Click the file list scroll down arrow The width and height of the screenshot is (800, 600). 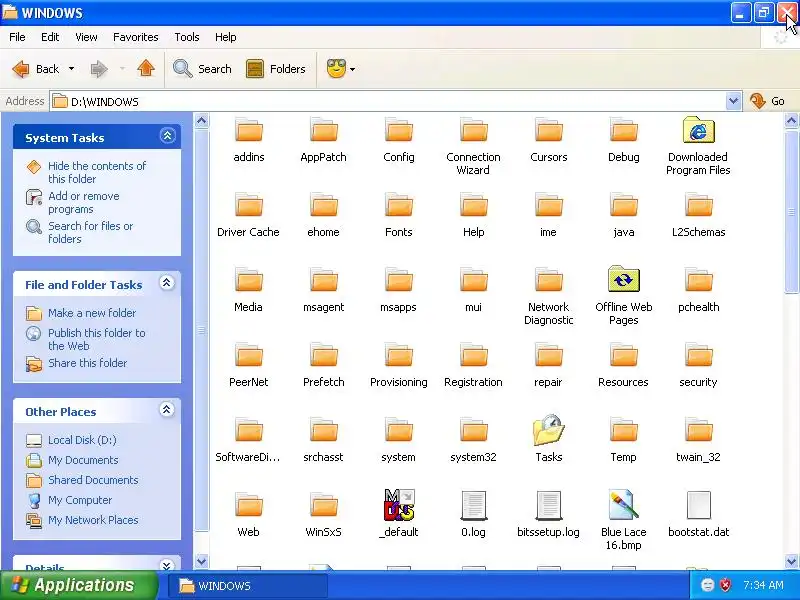tap(791, 561)
